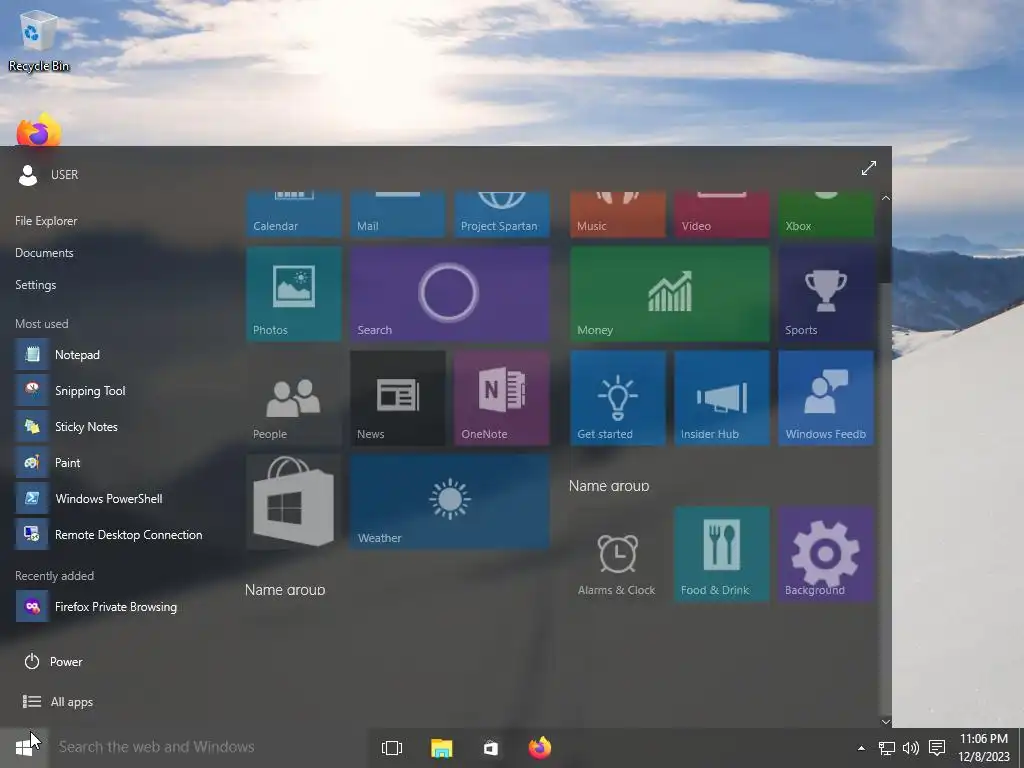Click the tile area scrollbar down arrow
The height and width of the screenshot is (768, 1024).
tap(886, 722)
